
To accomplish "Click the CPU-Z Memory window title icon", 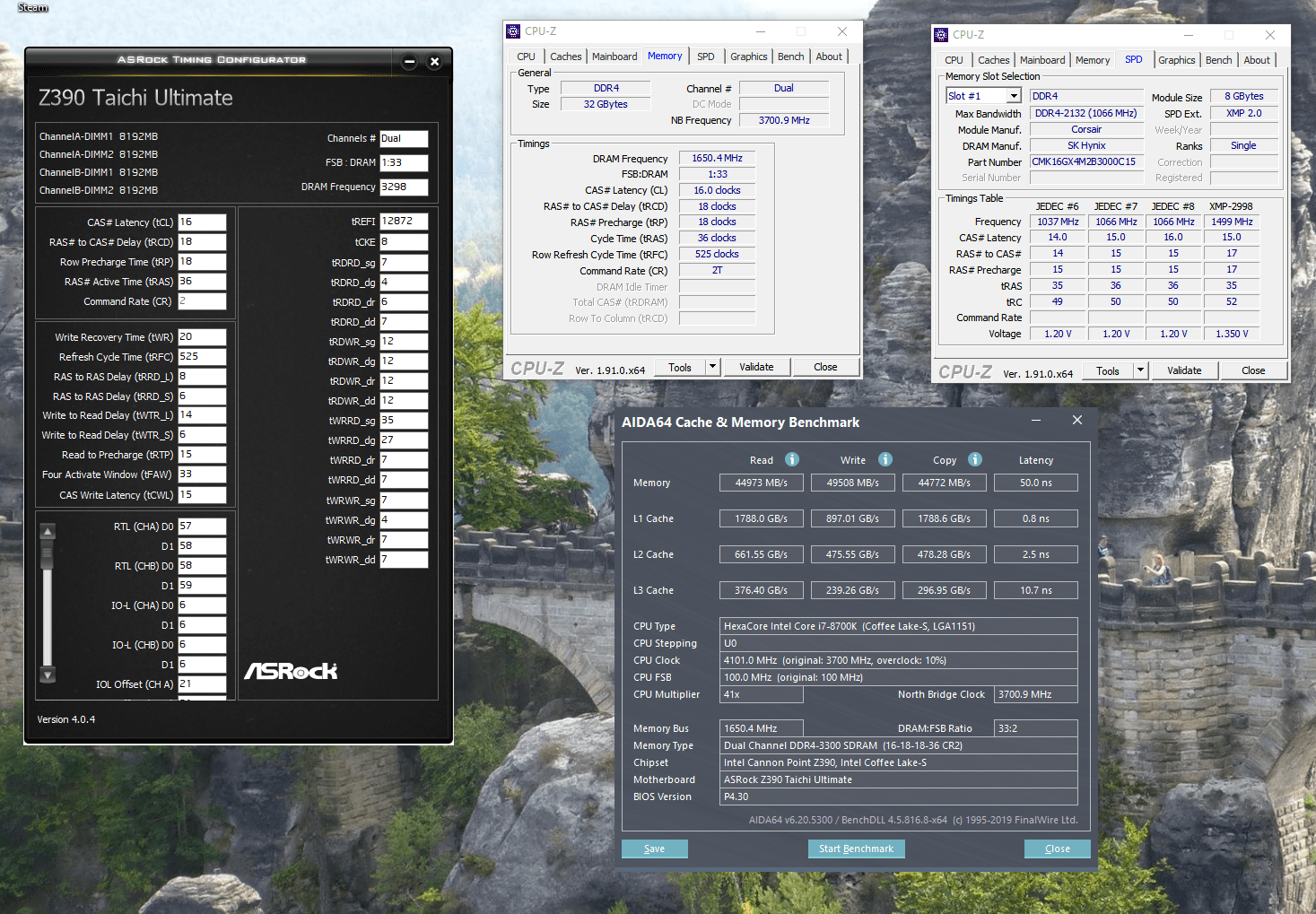I will [x=513, y=31].
